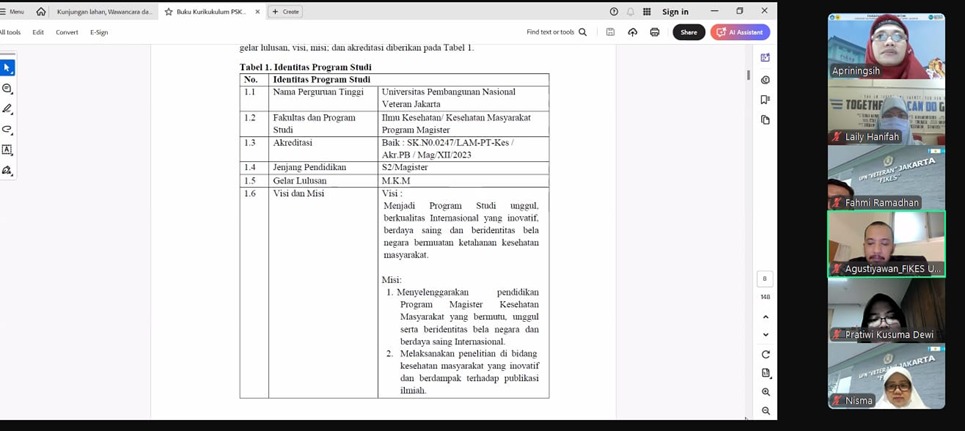Open the Convert menu

tap(67, 32)
